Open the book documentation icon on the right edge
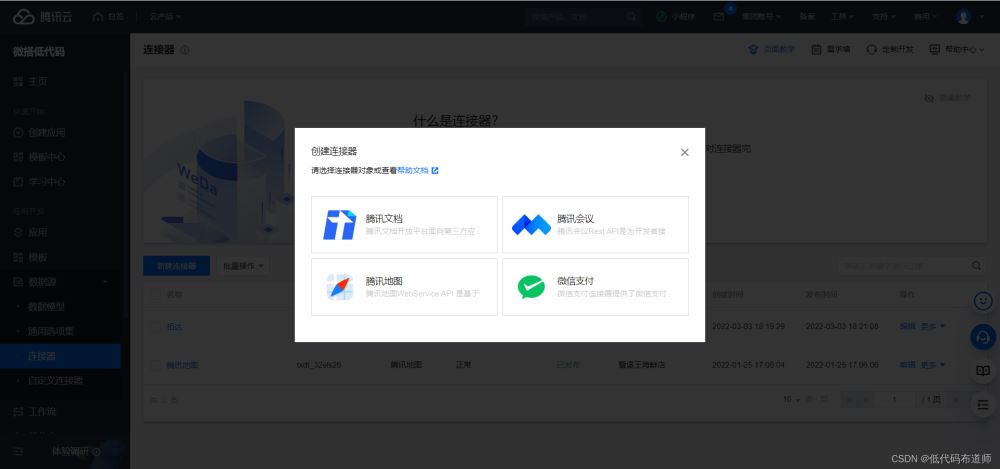 (x=983, y=371)
